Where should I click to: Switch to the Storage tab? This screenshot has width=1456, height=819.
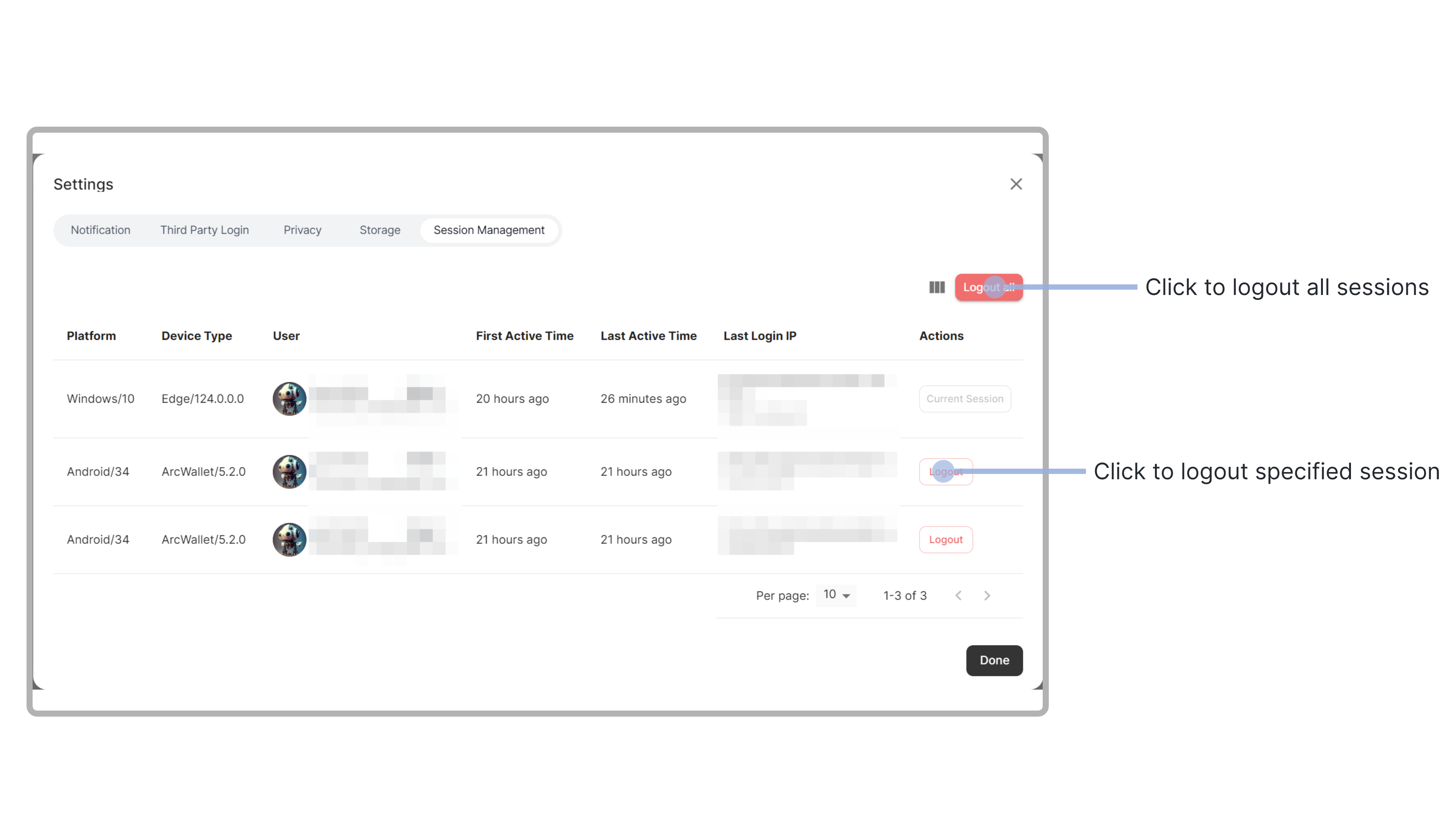click(380, 230)
